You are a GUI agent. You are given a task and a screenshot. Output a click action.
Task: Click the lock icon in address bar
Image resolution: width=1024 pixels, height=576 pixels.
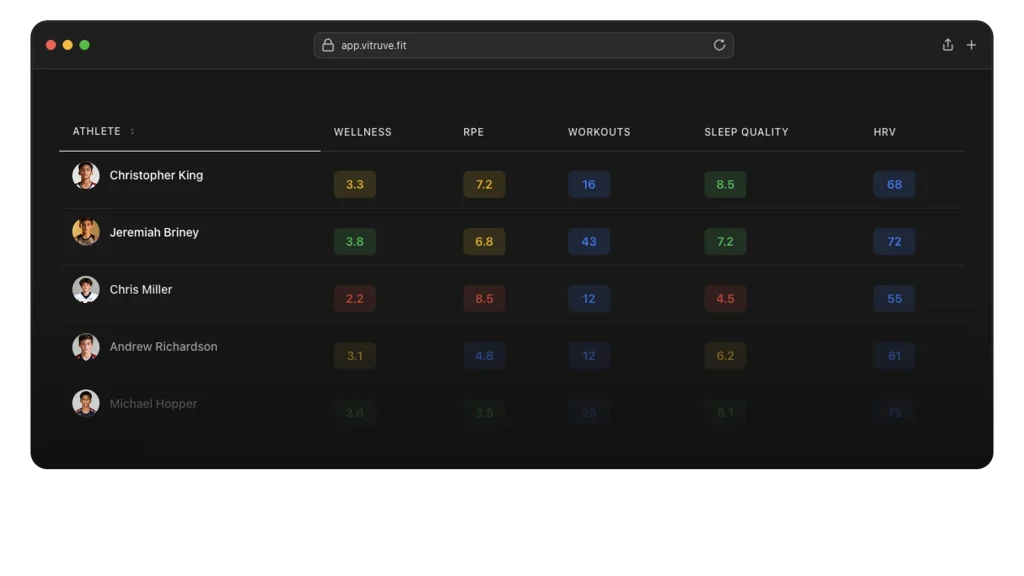tap(328, 45)
